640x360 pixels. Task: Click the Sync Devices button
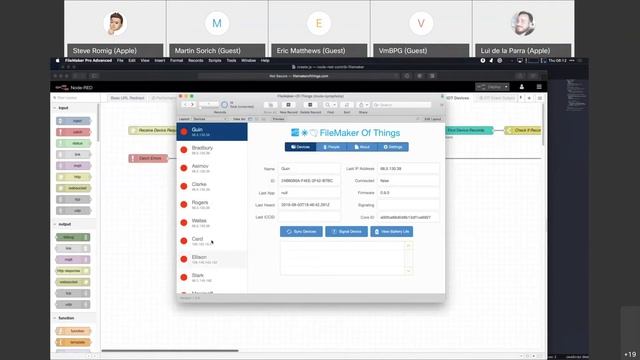(301, 231)
